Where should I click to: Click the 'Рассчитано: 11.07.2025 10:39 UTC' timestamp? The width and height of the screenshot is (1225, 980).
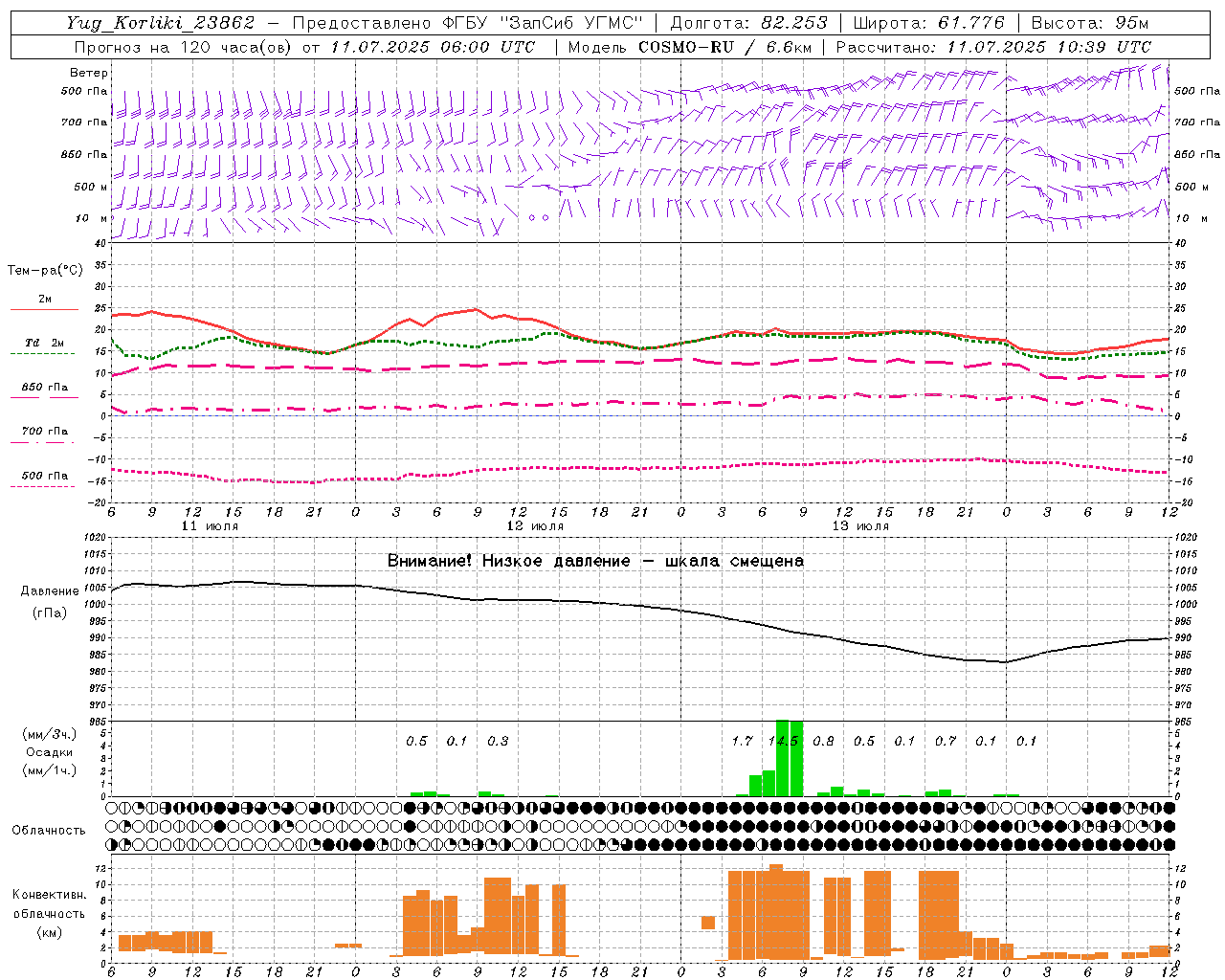(993, 47)
